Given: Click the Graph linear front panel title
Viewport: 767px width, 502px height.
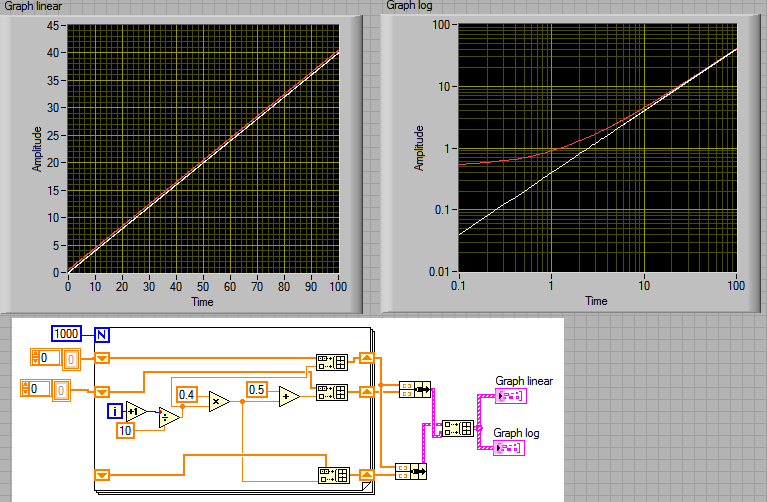Looking at the screenshot, I should tap(33, 6).
